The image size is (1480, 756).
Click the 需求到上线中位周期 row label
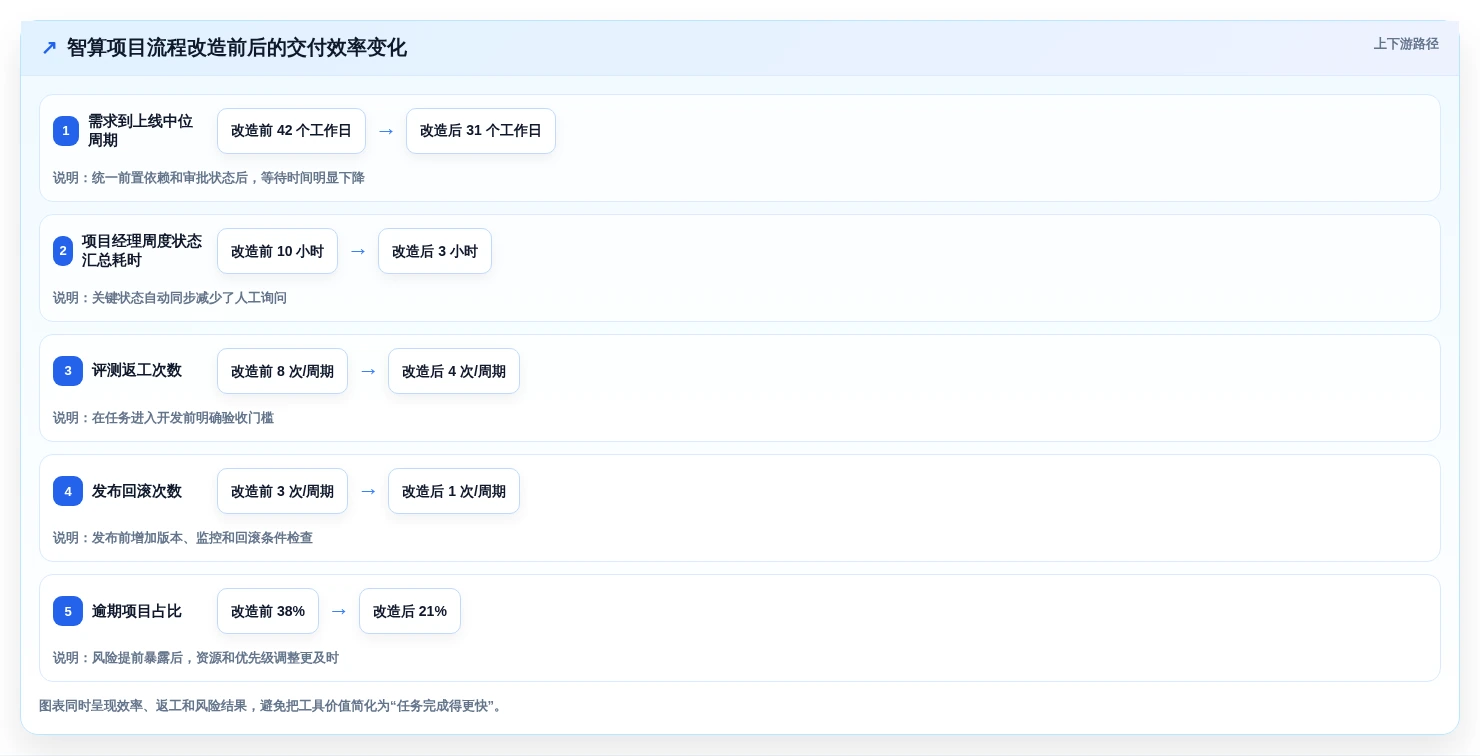click(140, 131)
